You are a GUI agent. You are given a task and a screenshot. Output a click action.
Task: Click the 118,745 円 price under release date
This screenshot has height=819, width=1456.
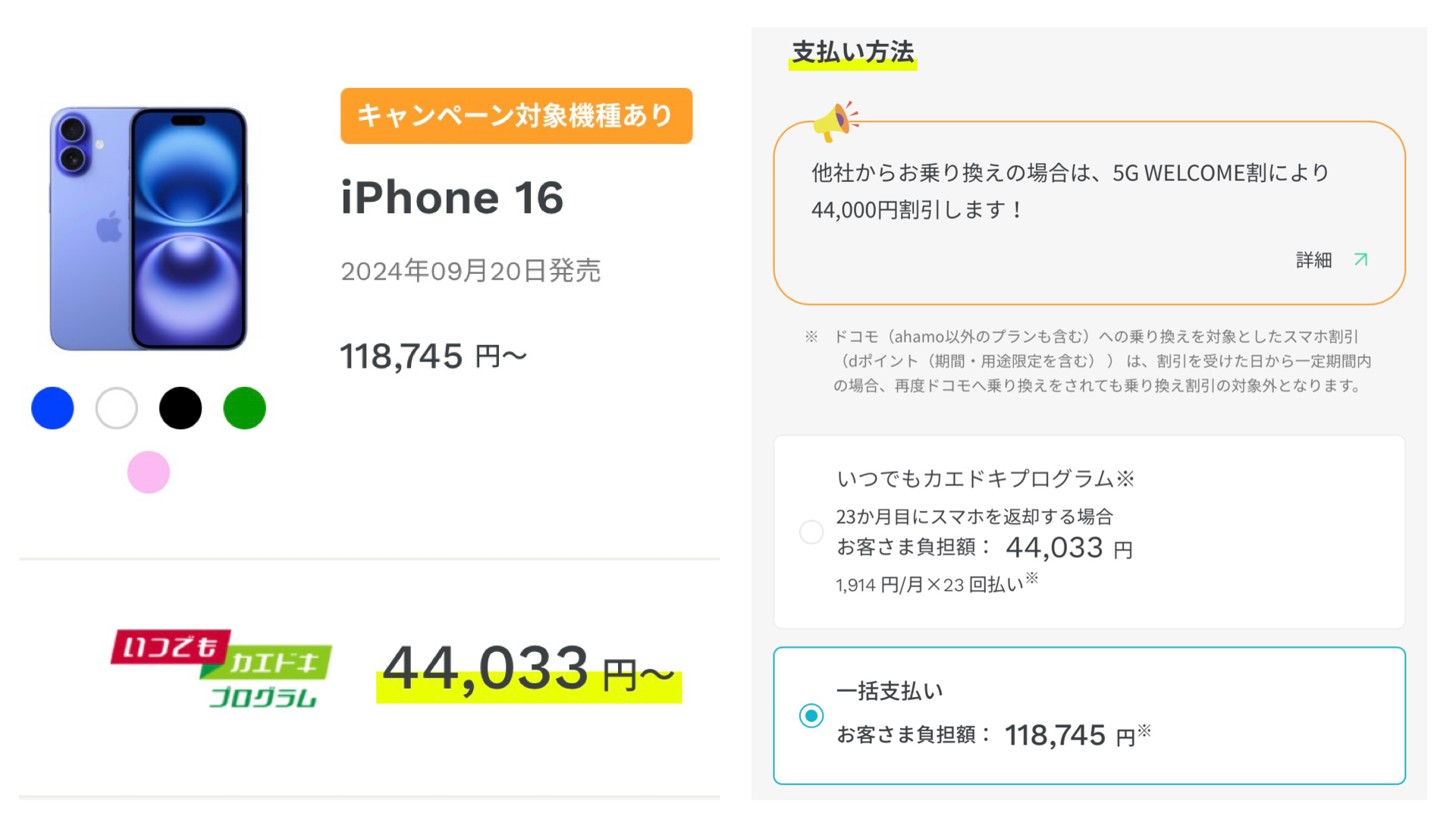coord(433,356)
